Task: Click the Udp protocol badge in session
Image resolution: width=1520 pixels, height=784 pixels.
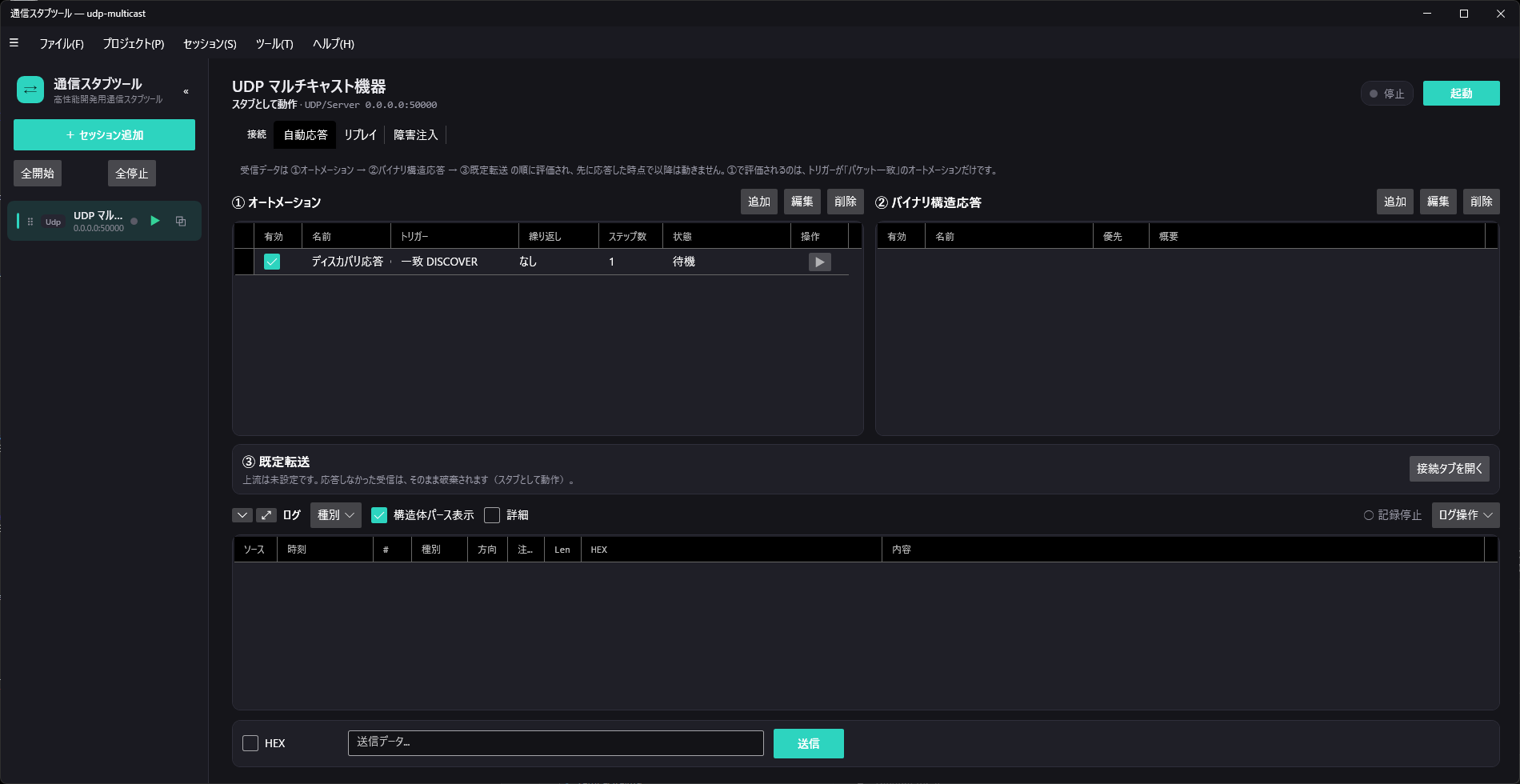Action: coord(53,222)
